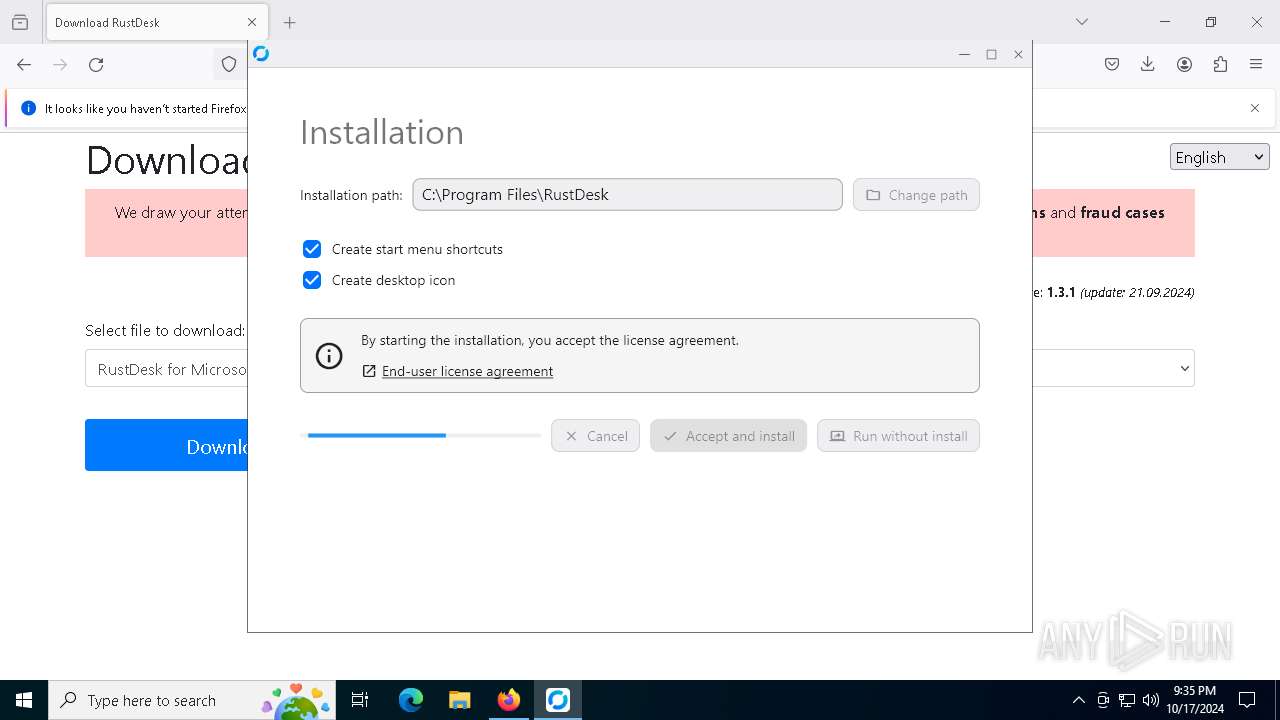
Task: Toggle Create desktop icon checkbox
Action: tap(312, 280)
